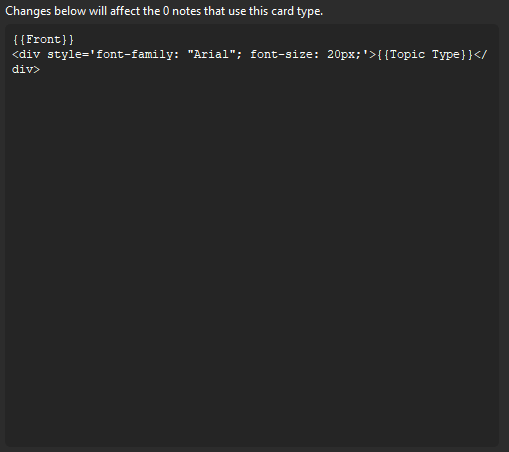Click the closing braces after "Topic Type"
The width and height of the screenshot is (509, 452).
(466, 54)
